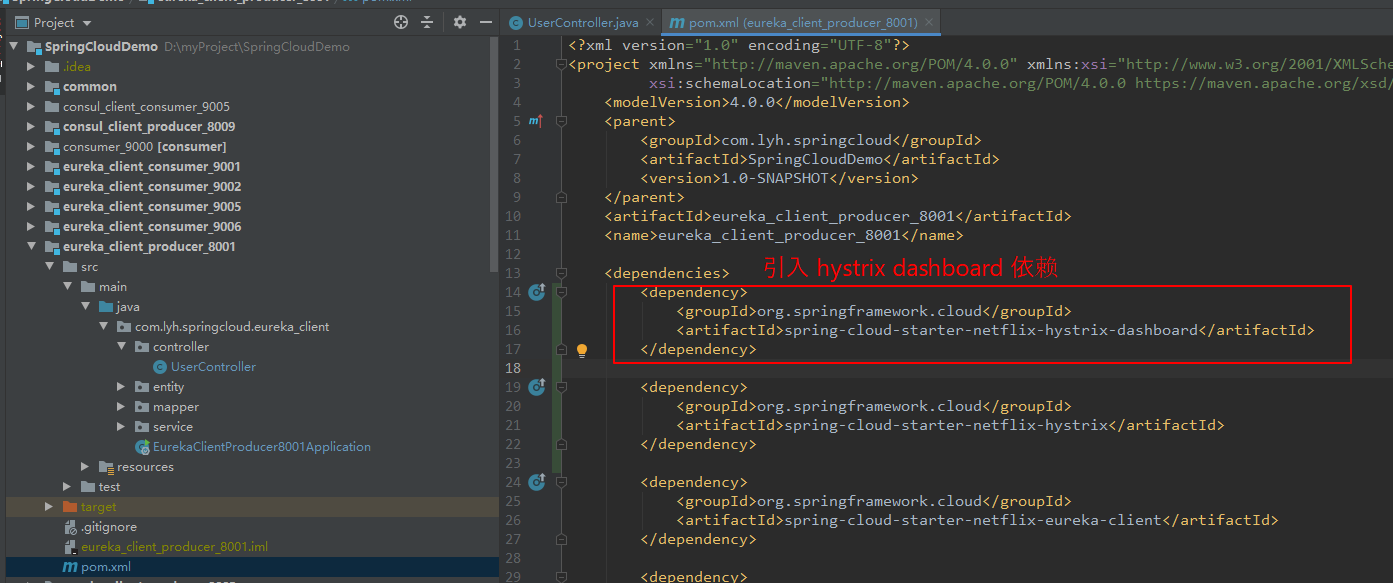Screen dimensions: 1393x583
Task: Open Project panel settings gear
Action: point(460,22)
